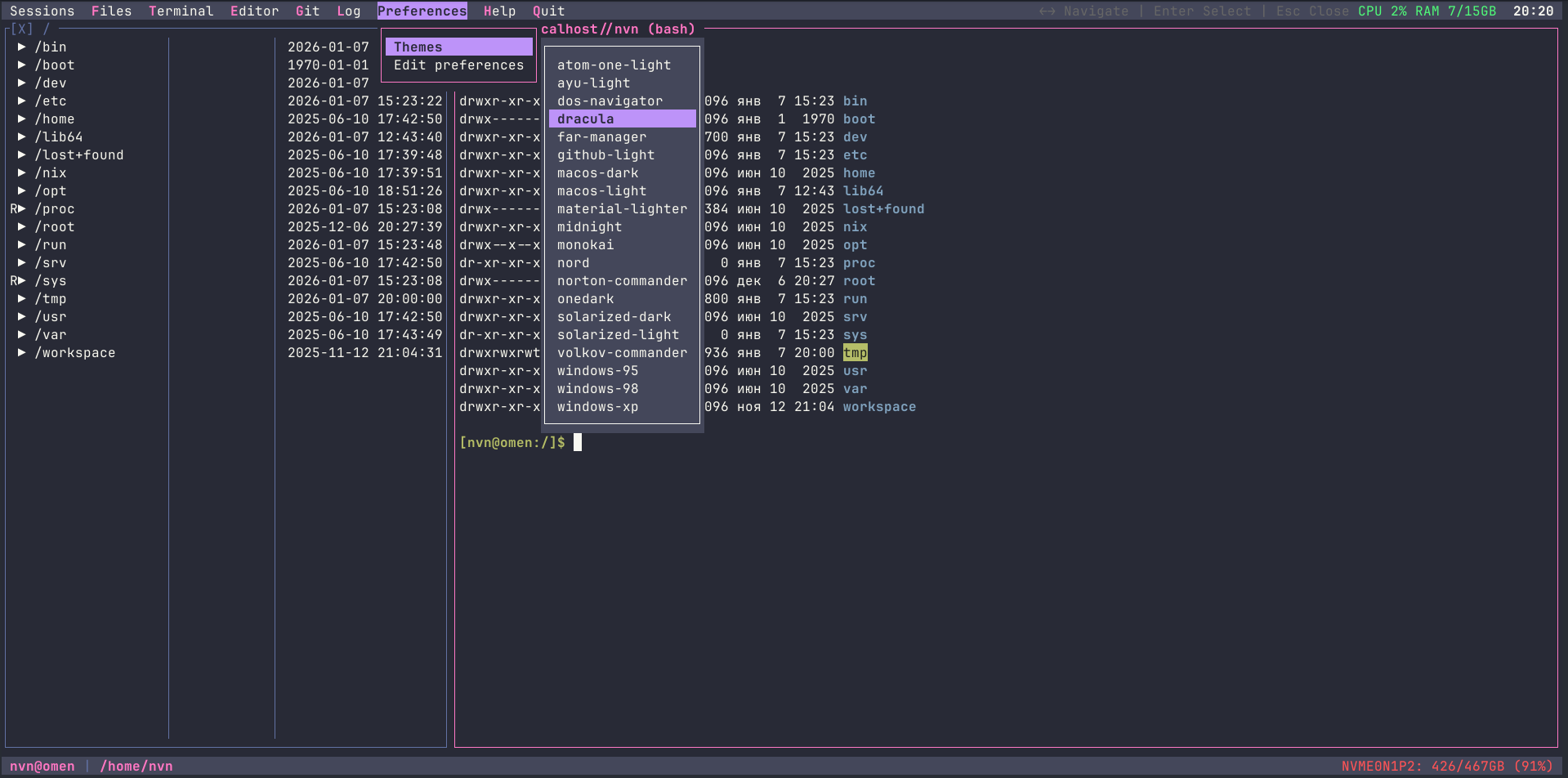
Task: Expand the /workspace tree arrow
Action: pos(22,353)
